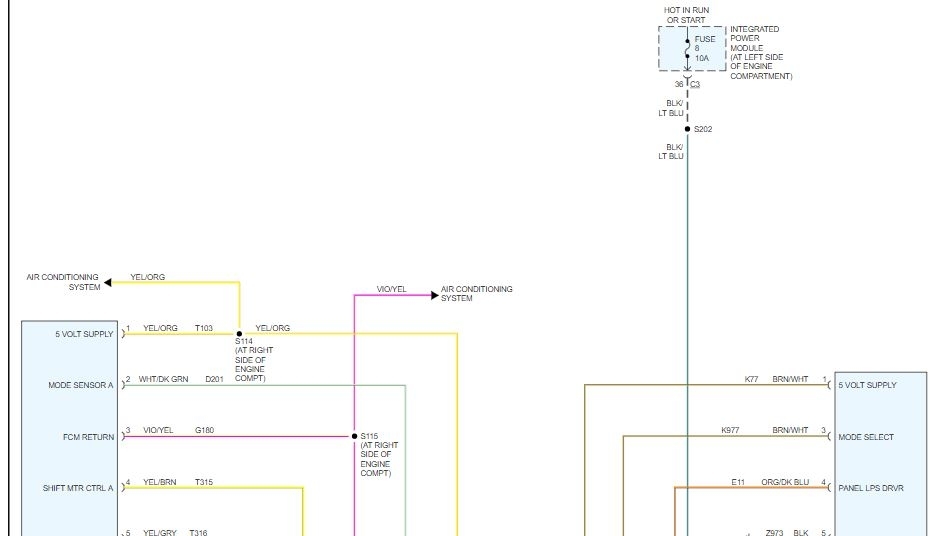Select the S202 splice label
Image resolution: width=933 pixels, height=536 pixels.
[703, 129]
